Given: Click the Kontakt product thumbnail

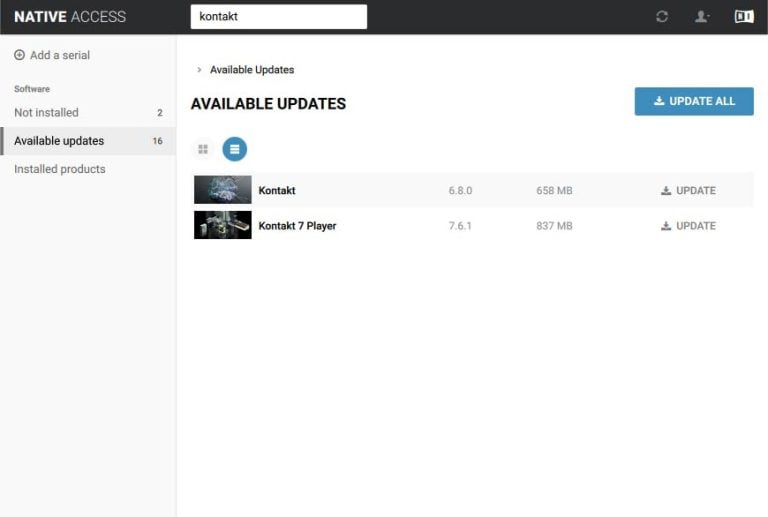Looking at the screenshot, I should tap(222, 190).
